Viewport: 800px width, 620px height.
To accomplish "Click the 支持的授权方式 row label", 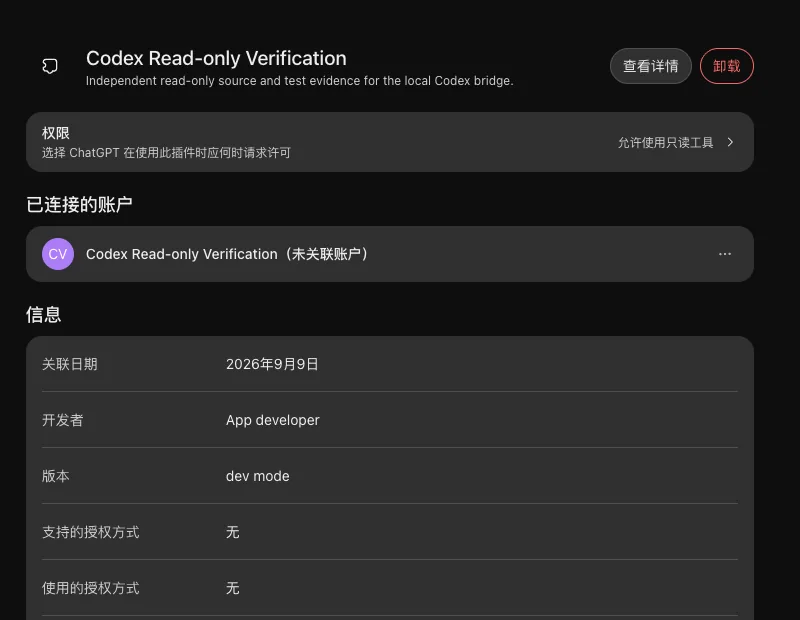I will 90,532.
